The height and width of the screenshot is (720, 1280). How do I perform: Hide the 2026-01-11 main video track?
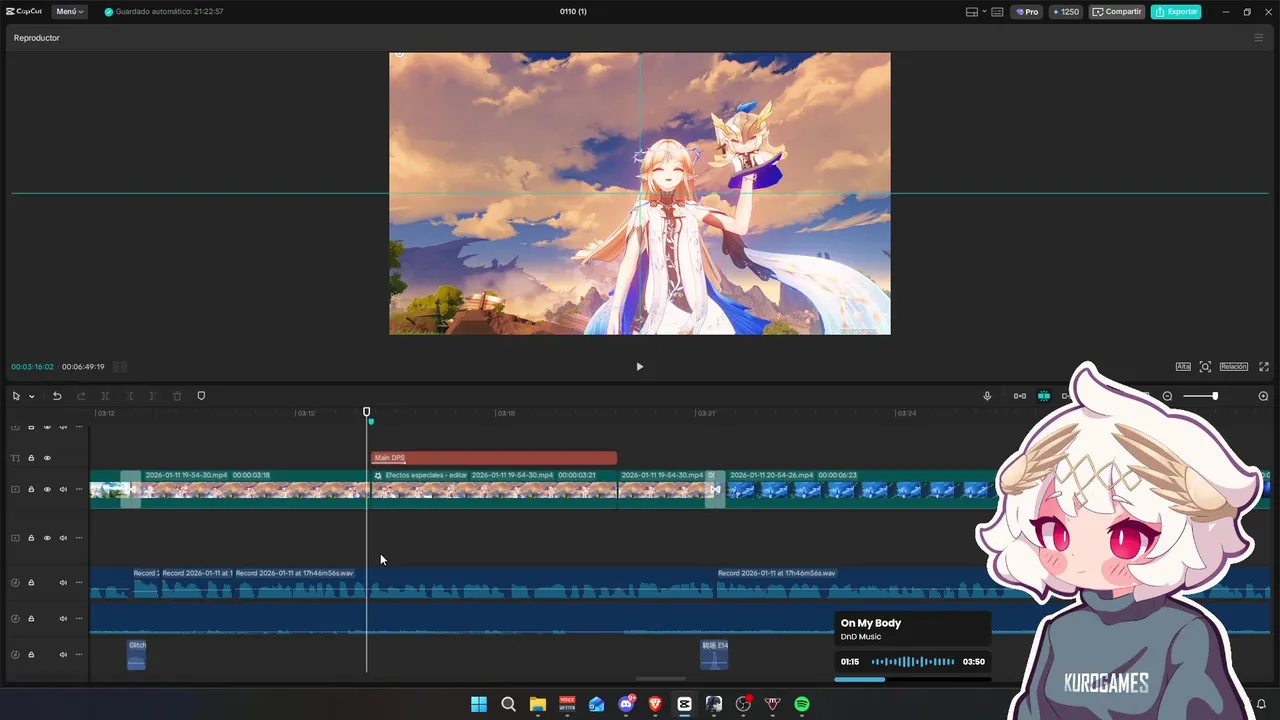coord(47,489)
